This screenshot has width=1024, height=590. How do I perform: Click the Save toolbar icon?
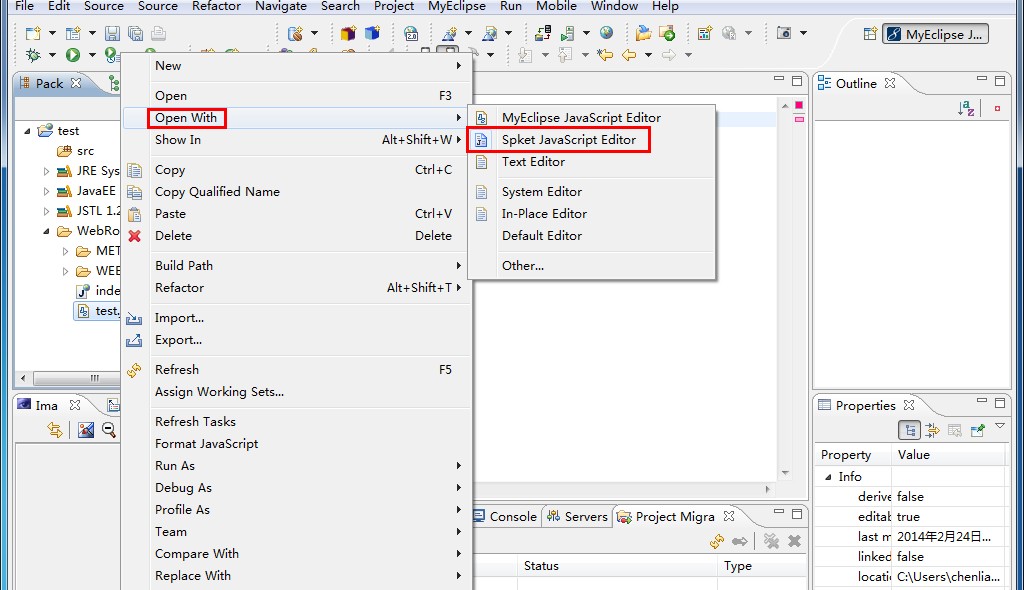point(112,33)
